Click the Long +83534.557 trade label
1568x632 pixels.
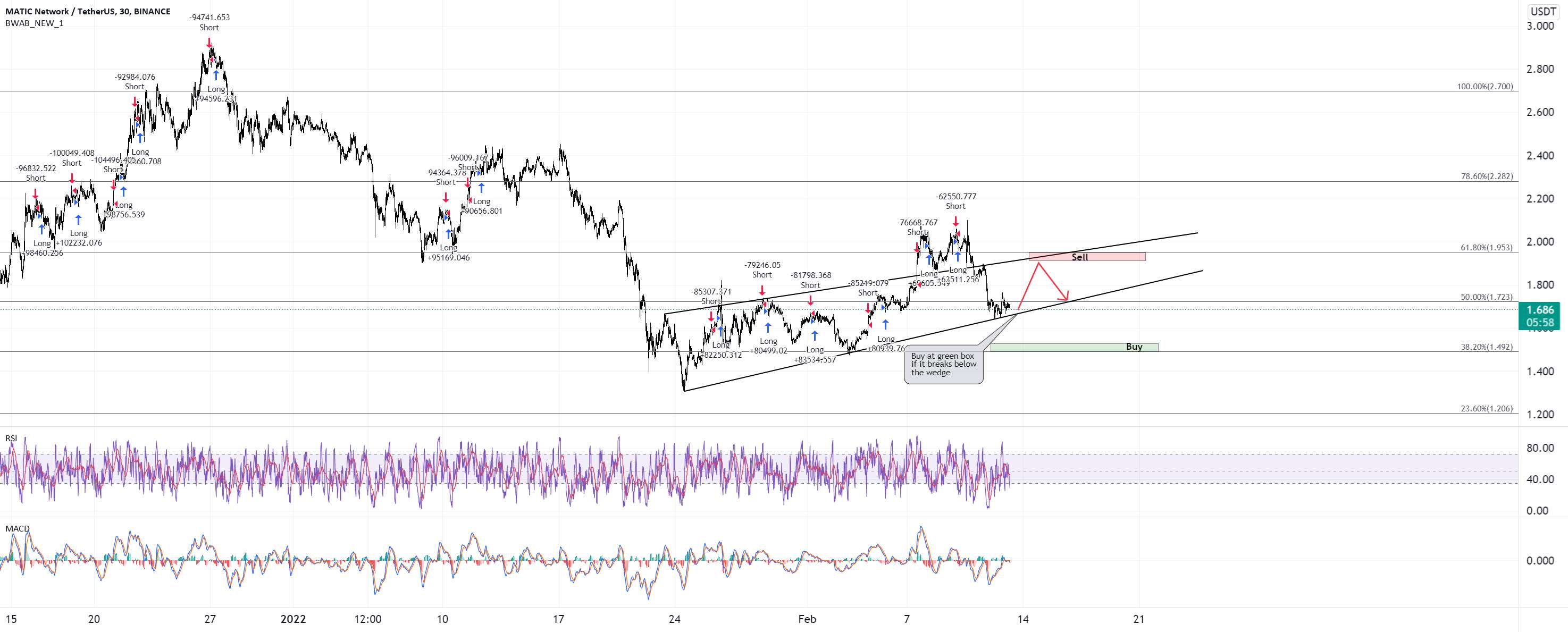click(x=815, y=355)
